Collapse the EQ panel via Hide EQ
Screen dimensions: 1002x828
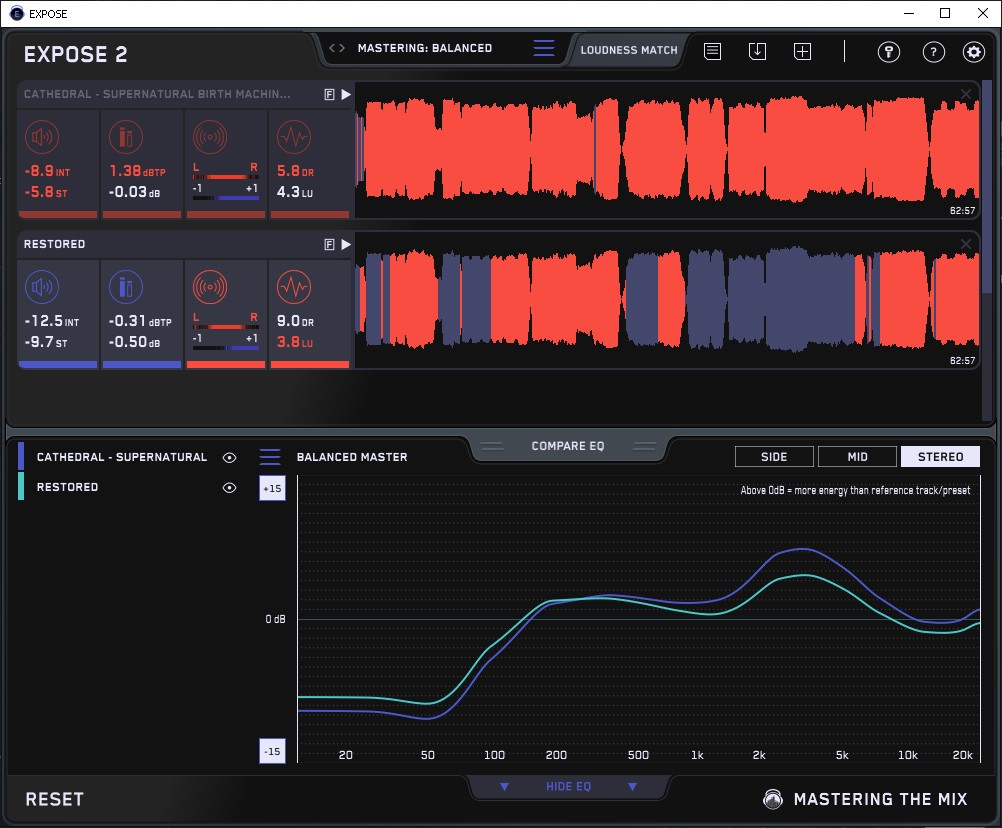[568, 787]
